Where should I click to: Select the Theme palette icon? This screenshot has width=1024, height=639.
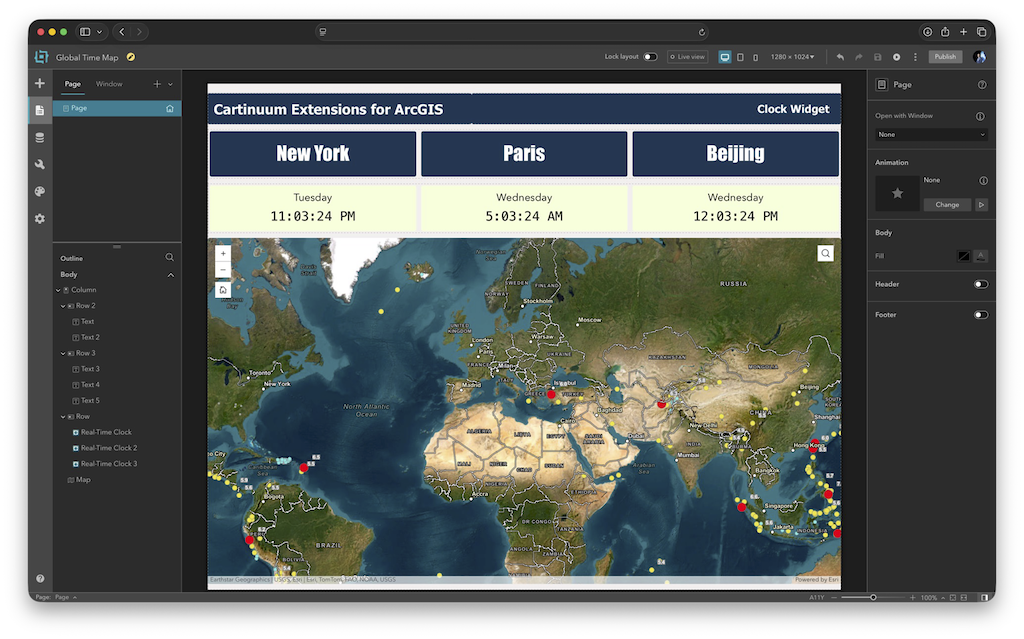pyautogui.click(x=40, y=189)
